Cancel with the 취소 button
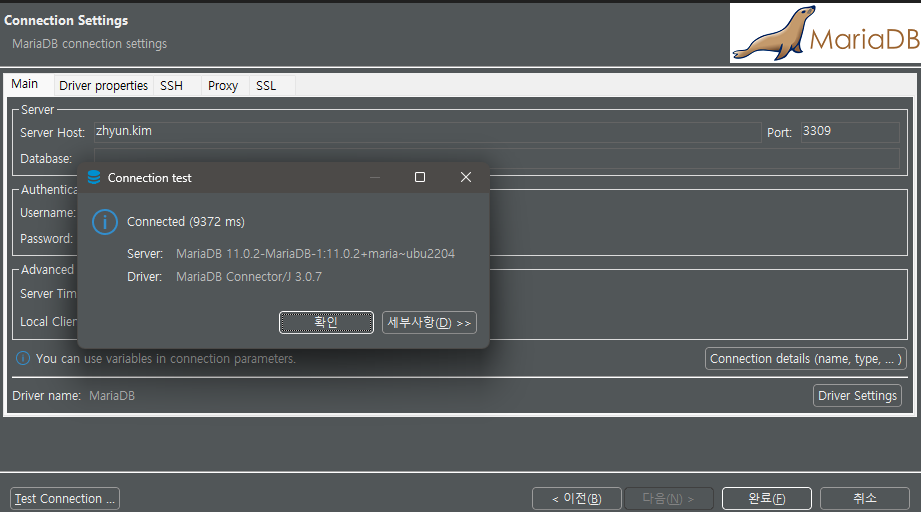 865,498
